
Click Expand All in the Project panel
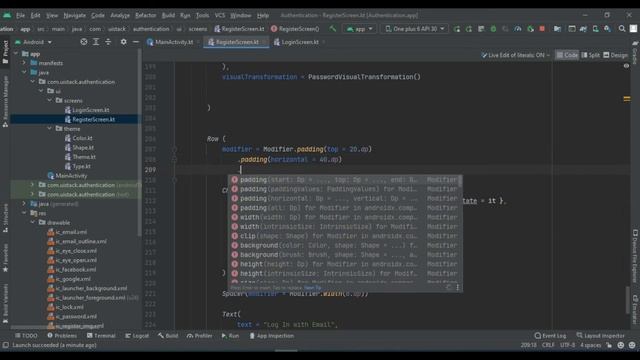tap(96, 42)
